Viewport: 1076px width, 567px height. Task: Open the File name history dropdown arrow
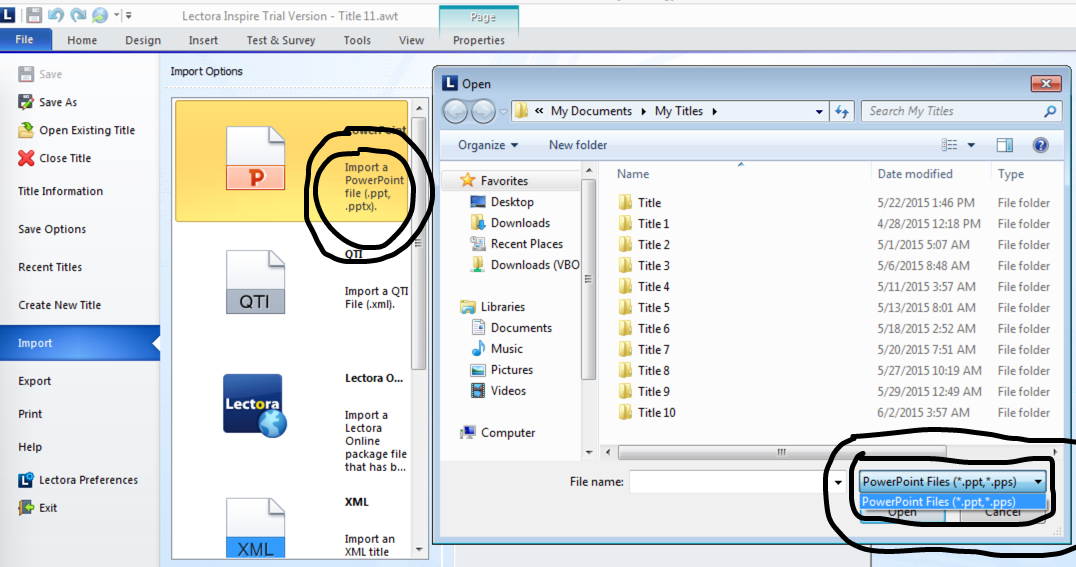pos(838,482)
